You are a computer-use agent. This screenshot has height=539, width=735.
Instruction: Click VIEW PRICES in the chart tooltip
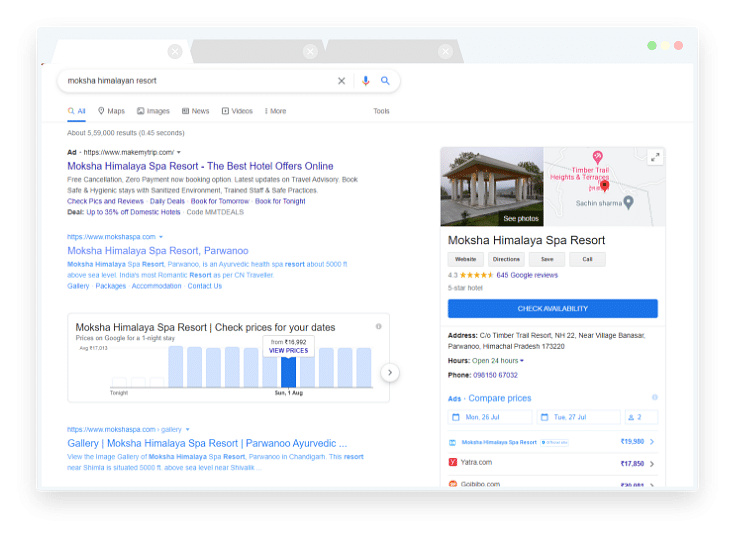[288, 351]
